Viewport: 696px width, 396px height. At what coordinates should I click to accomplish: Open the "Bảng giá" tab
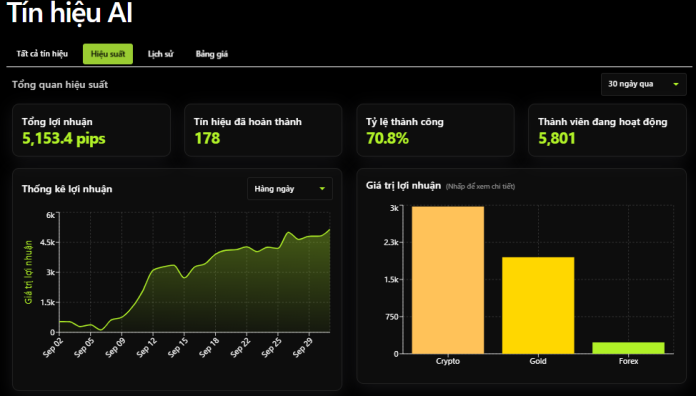coord(212,54)
